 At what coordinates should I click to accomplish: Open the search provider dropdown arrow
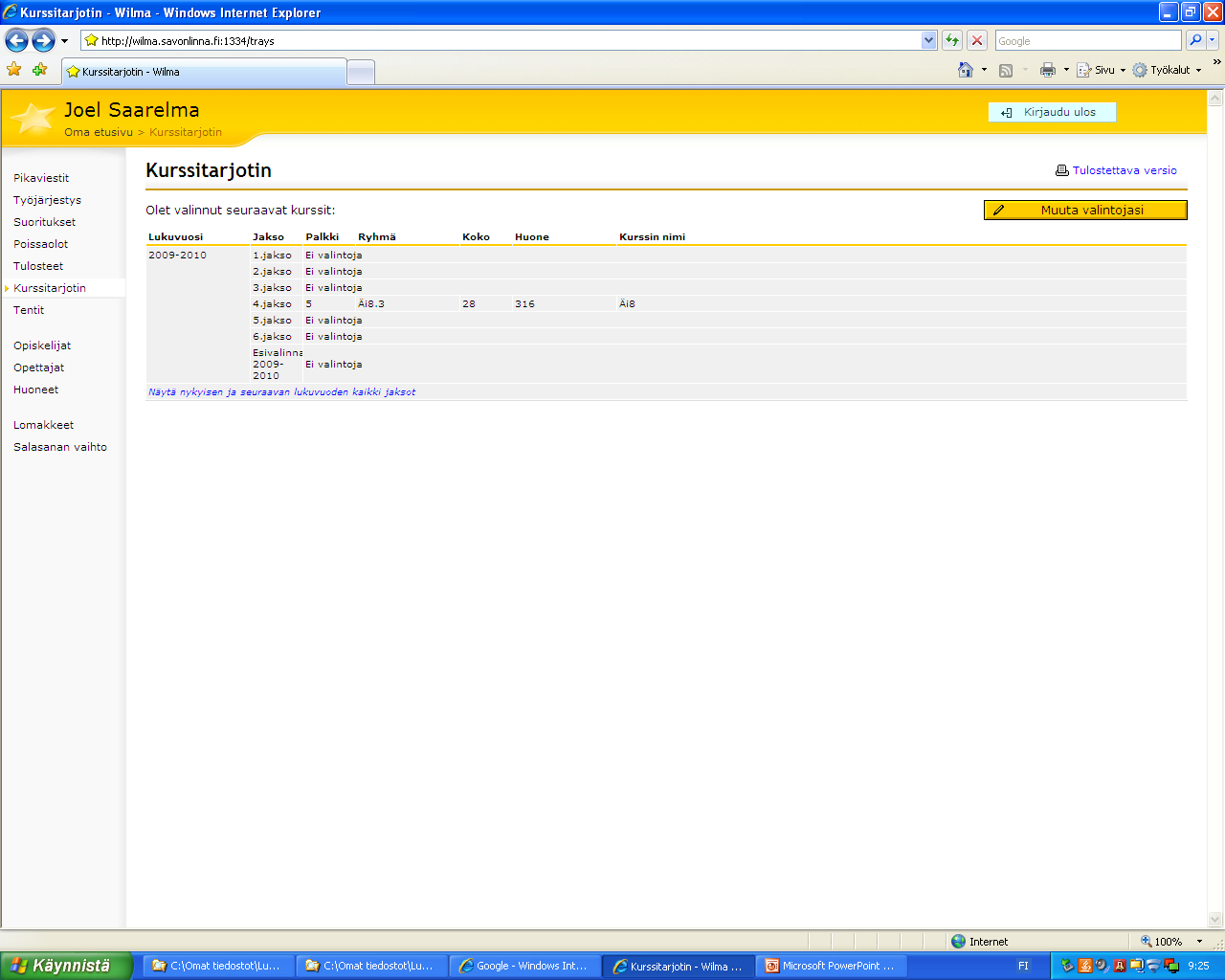click(x=1213, y=40)
